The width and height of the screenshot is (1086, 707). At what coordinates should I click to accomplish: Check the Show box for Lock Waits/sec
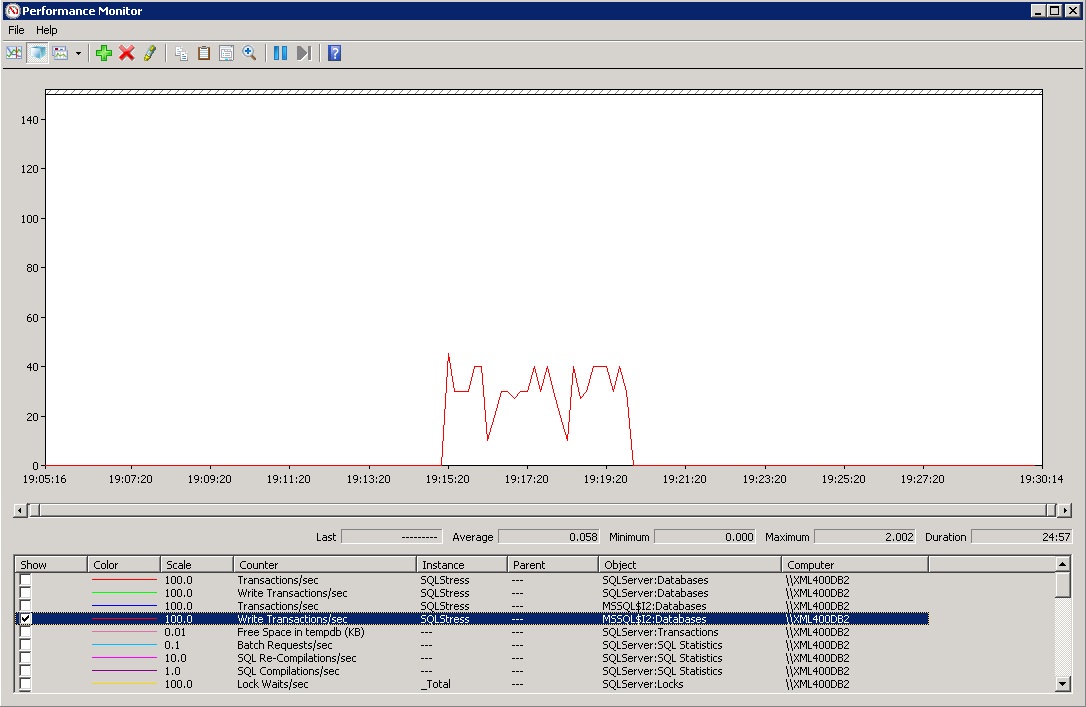pyautogui.click(x=26, y=684)
